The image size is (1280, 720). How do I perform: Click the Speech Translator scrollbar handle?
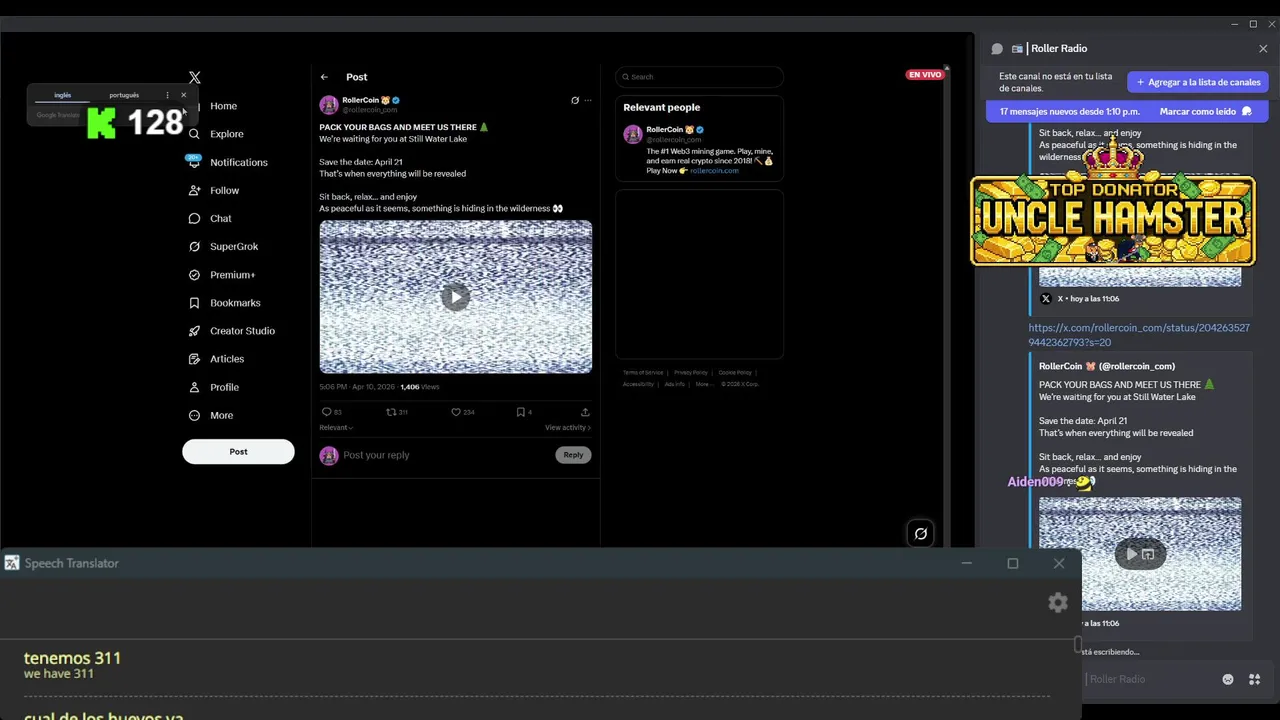1078,645
